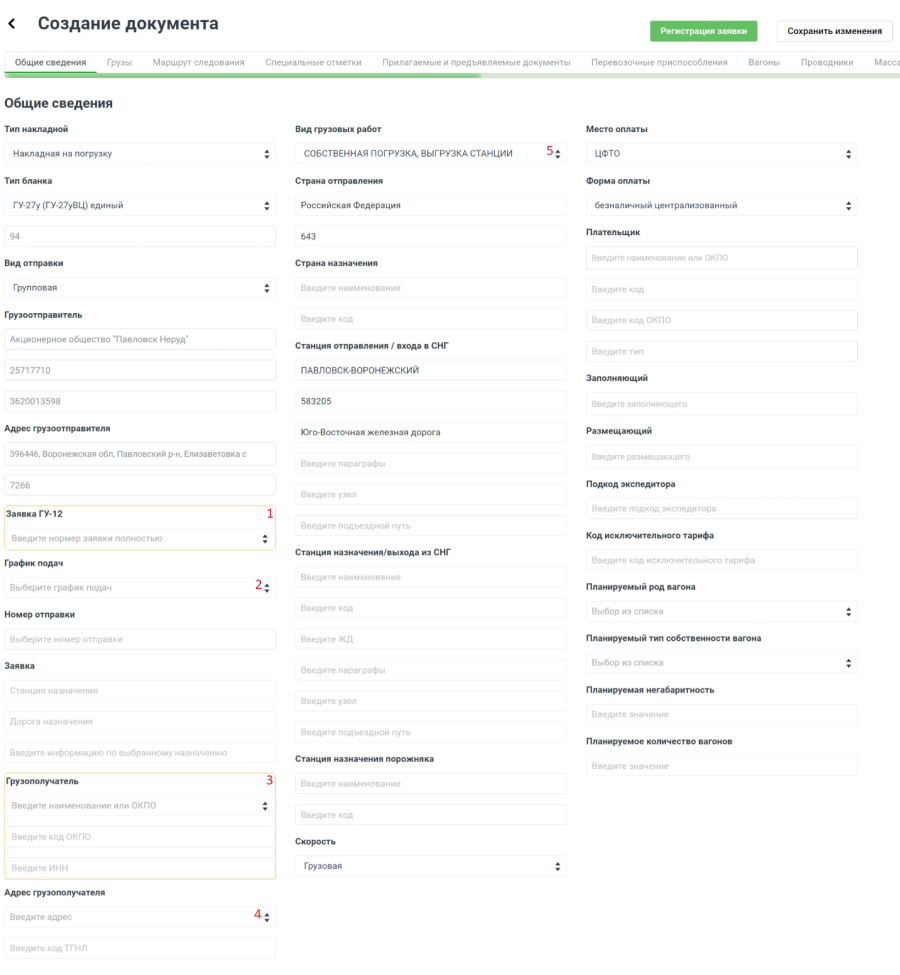The height and width of the screenshot is (975, 900).
Task: Click the Заявка ГУ-12 number field
Action: click(x=130, y=539)
